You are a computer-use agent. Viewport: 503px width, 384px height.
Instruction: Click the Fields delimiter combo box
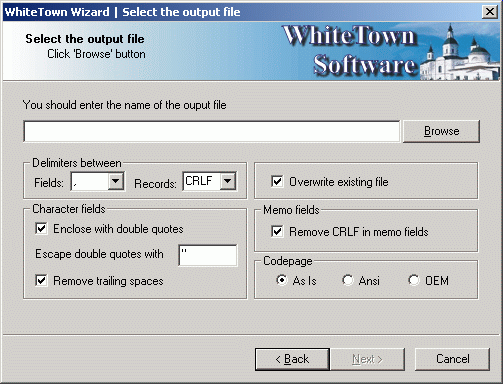97,181
